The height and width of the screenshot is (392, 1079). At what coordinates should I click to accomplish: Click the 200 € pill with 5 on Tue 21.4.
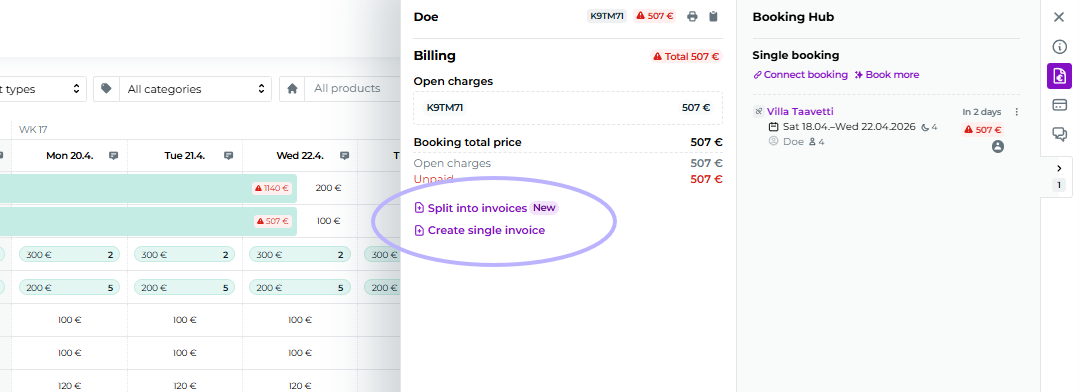(184, 287)
